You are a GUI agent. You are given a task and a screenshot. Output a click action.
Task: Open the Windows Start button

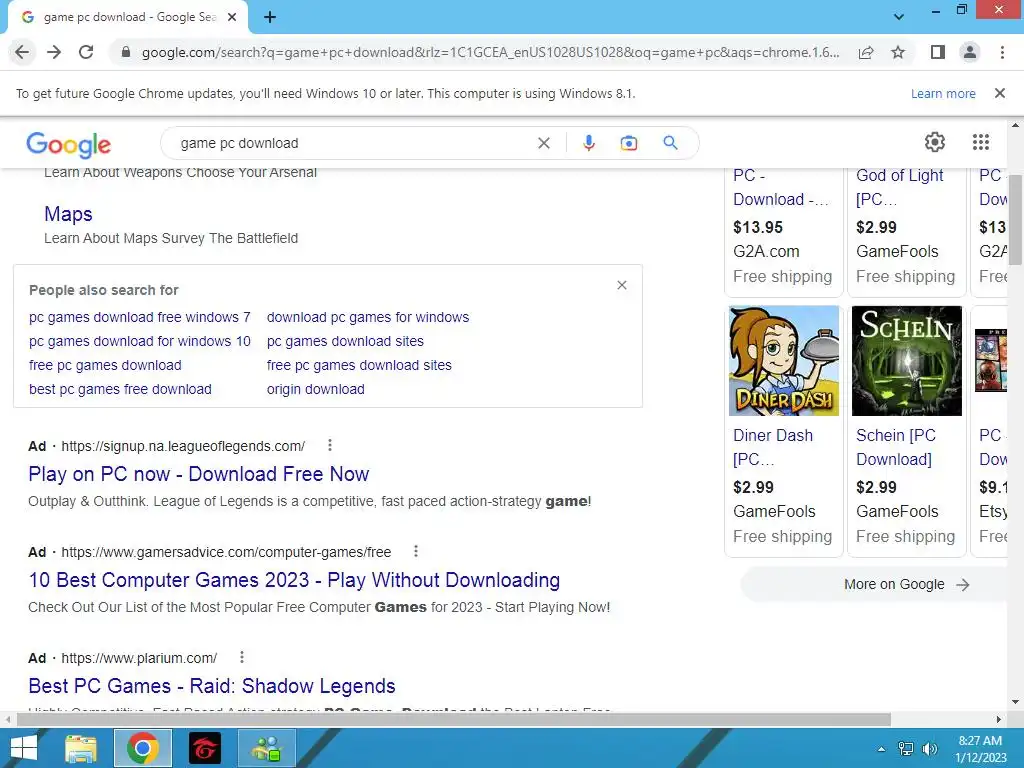24,748
